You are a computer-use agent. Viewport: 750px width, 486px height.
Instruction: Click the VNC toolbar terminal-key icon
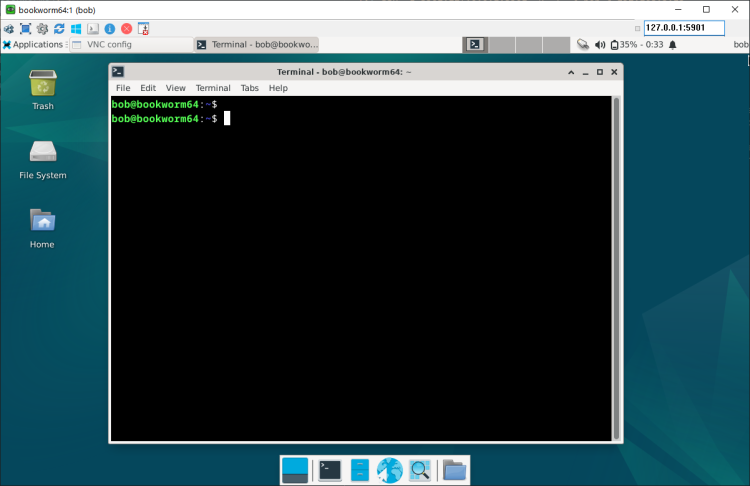93,29
